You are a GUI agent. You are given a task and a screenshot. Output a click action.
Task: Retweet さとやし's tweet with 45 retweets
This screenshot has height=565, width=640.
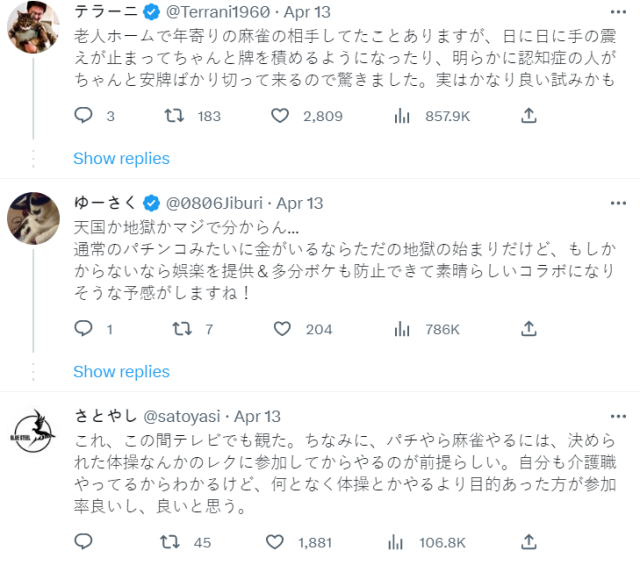point(173,542)
